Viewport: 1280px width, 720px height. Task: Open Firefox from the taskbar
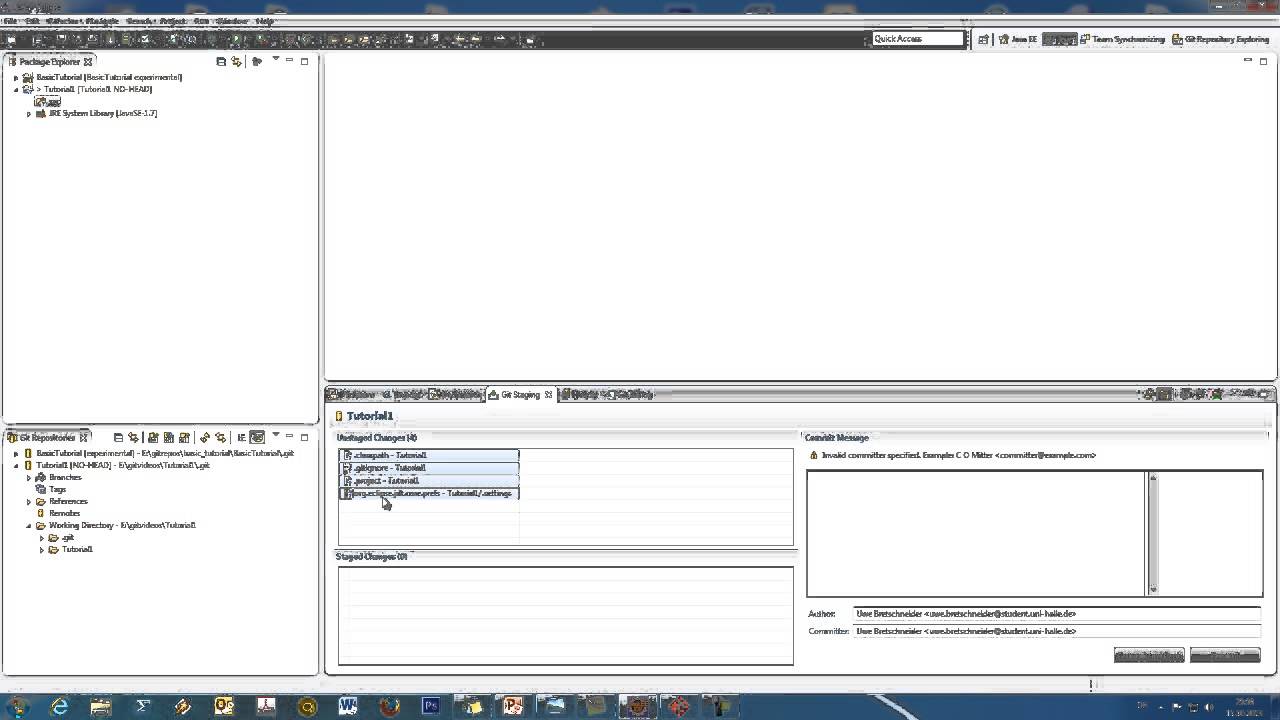[x=389, y=706]
